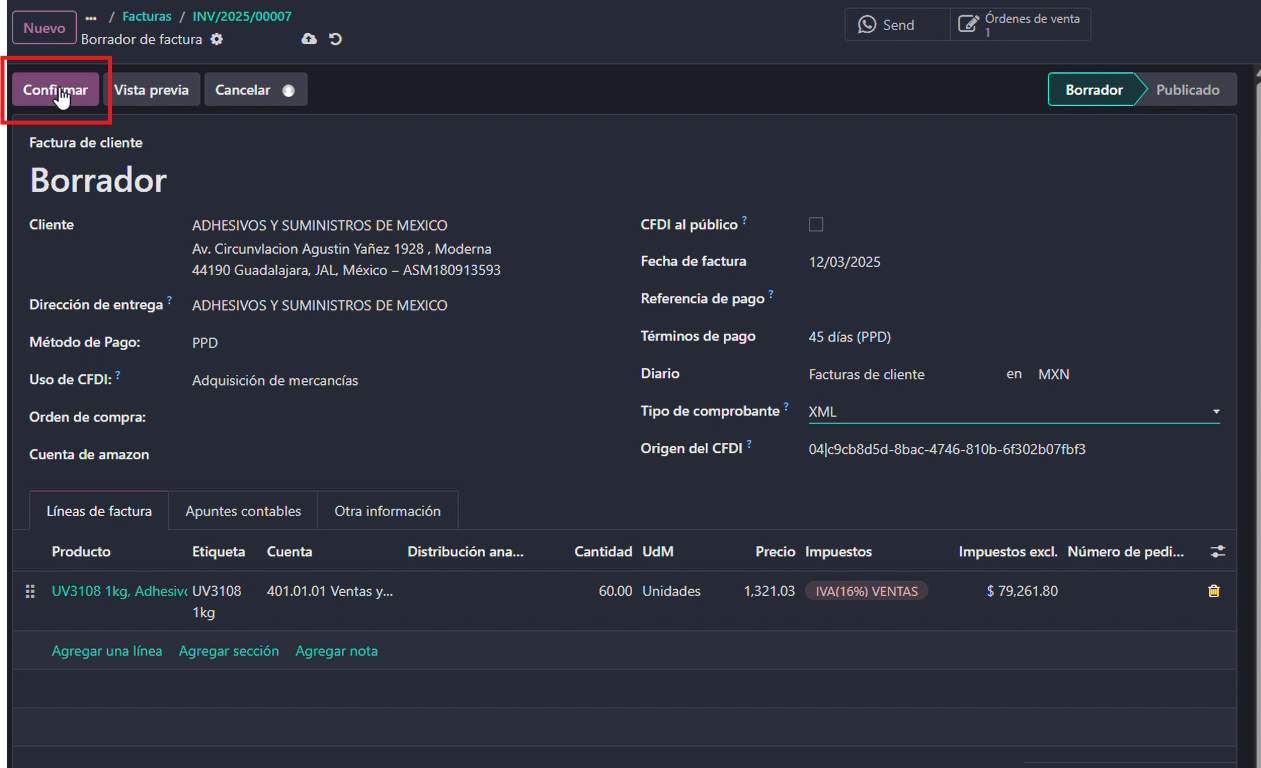
Task: Click the Publicado status stage
Action: click(x=1187, y=90)
